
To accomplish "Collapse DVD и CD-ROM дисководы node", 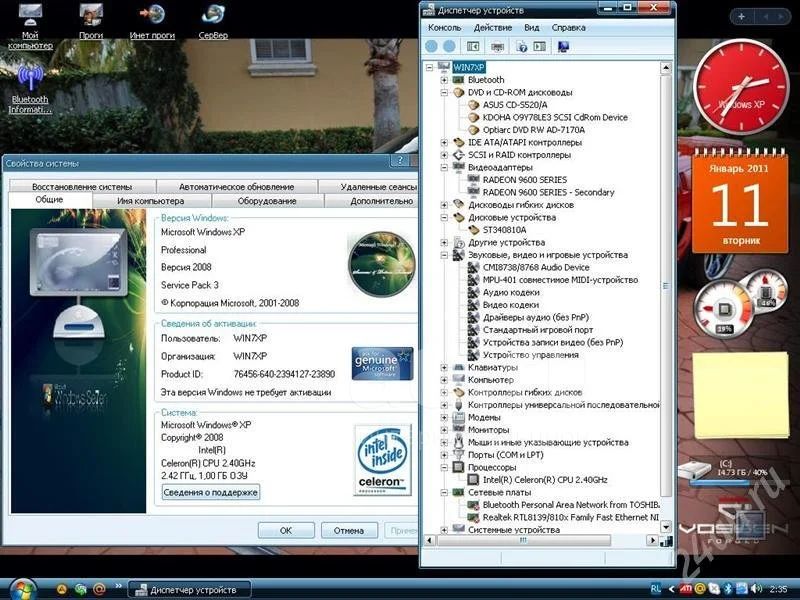I will (444, 92).
